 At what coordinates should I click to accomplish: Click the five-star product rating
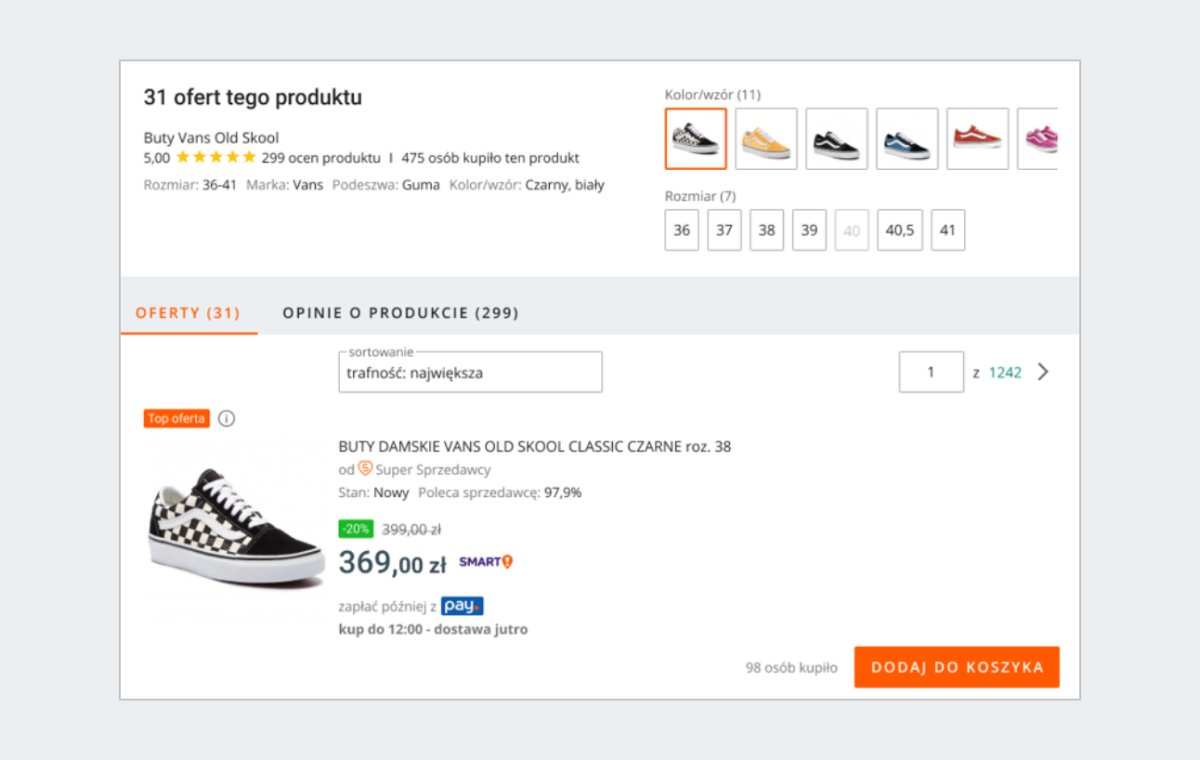216,158
